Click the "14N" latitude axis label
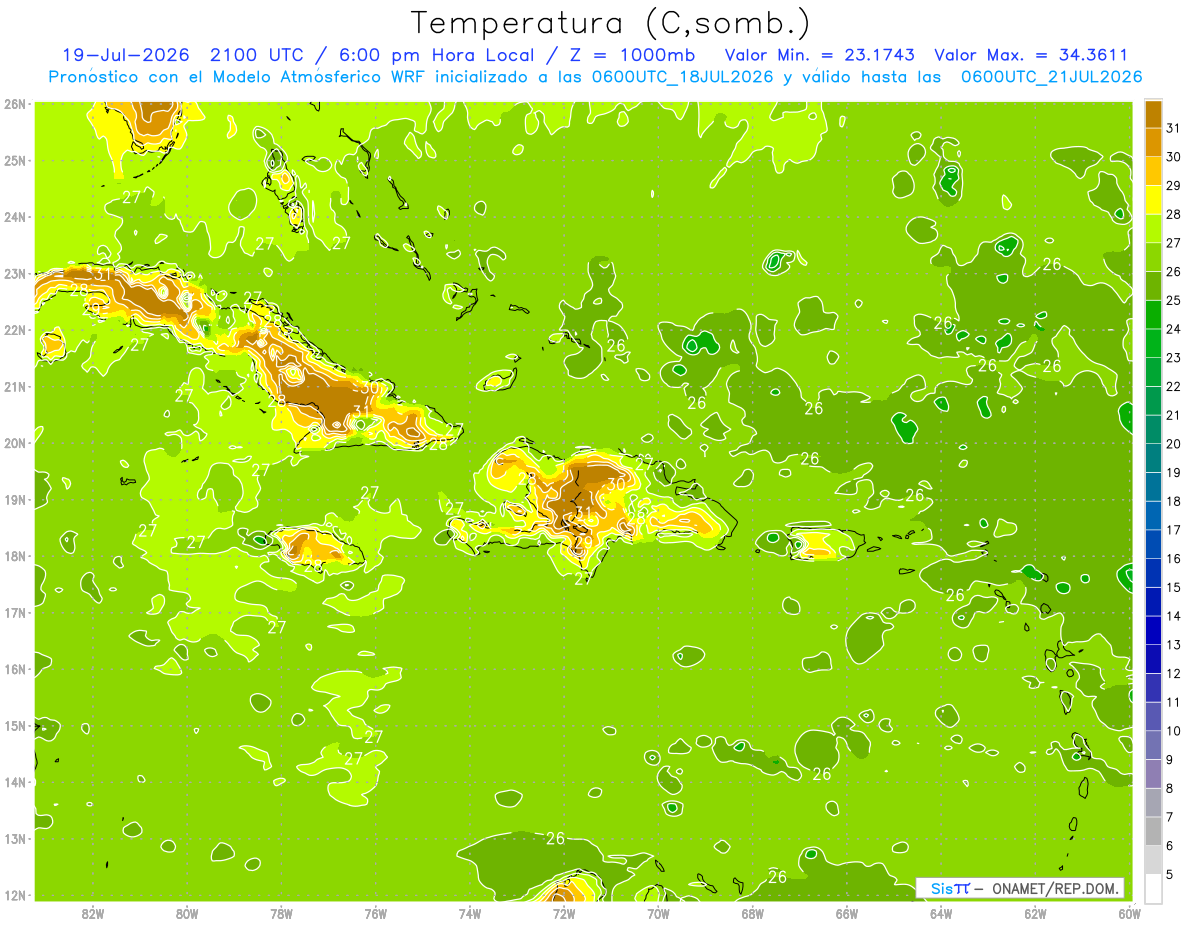Screen dimensions: 1200x927 (x=14, y=782)
